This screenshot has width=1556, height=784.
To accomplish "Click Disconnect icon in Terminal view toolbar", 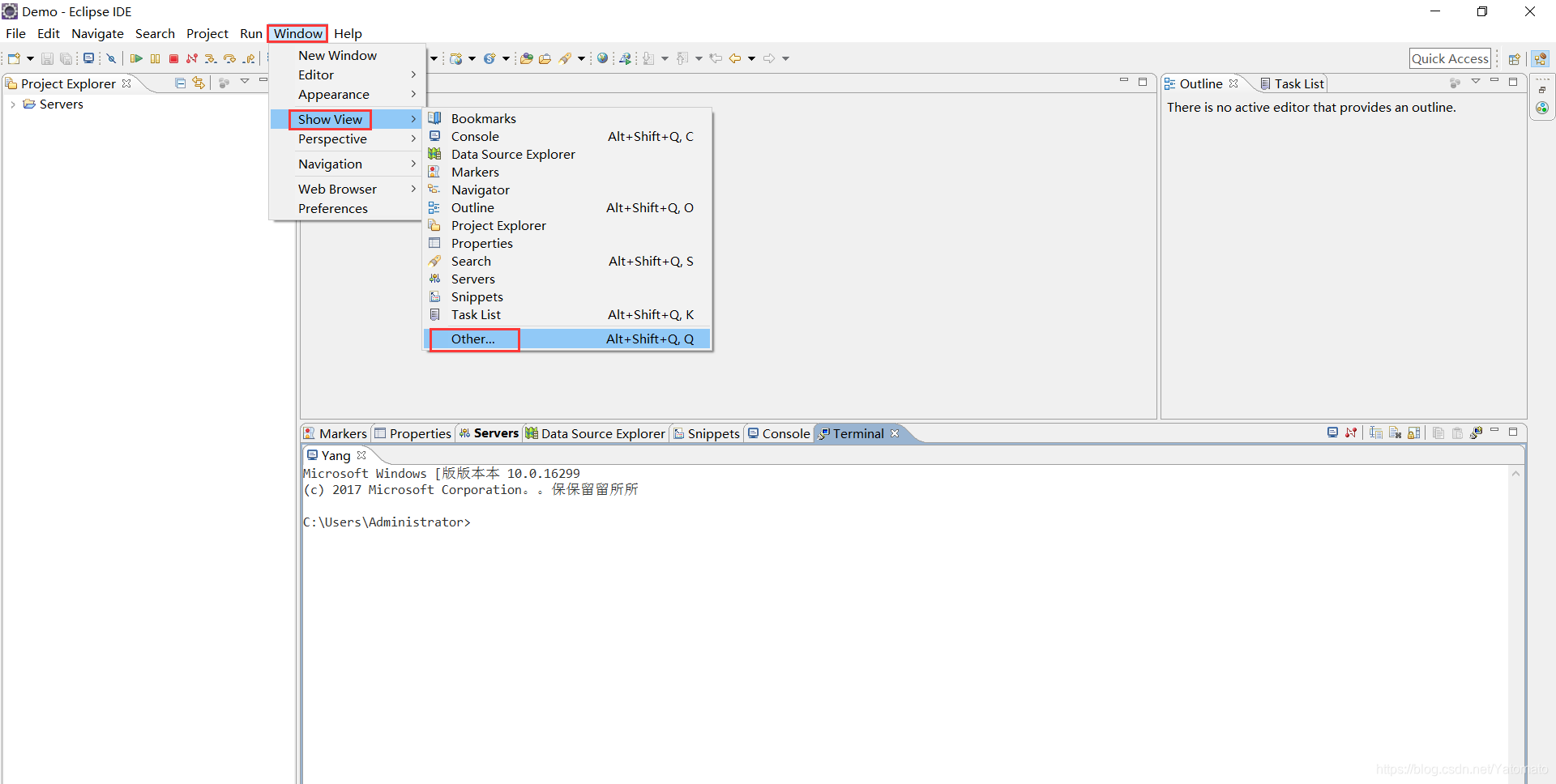I will coord(1351,432).
